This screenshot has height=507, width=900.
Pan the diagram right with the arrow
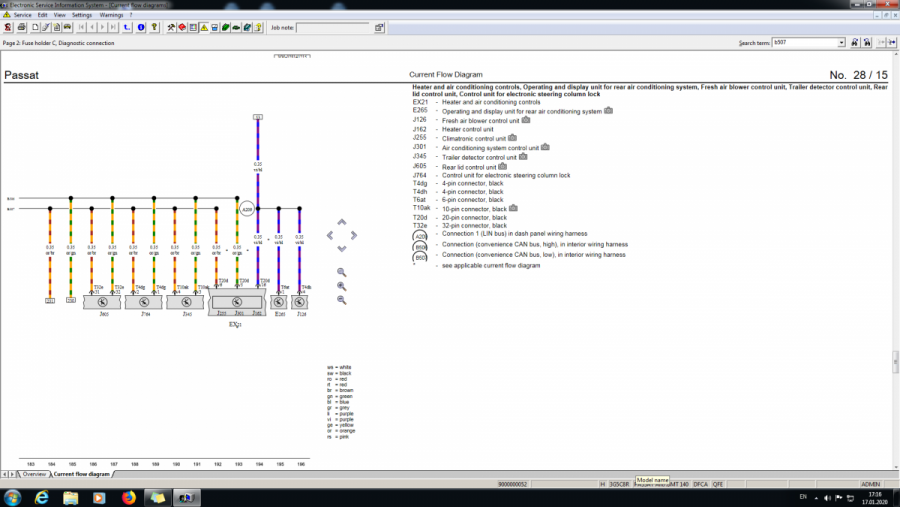coord(354,236)
